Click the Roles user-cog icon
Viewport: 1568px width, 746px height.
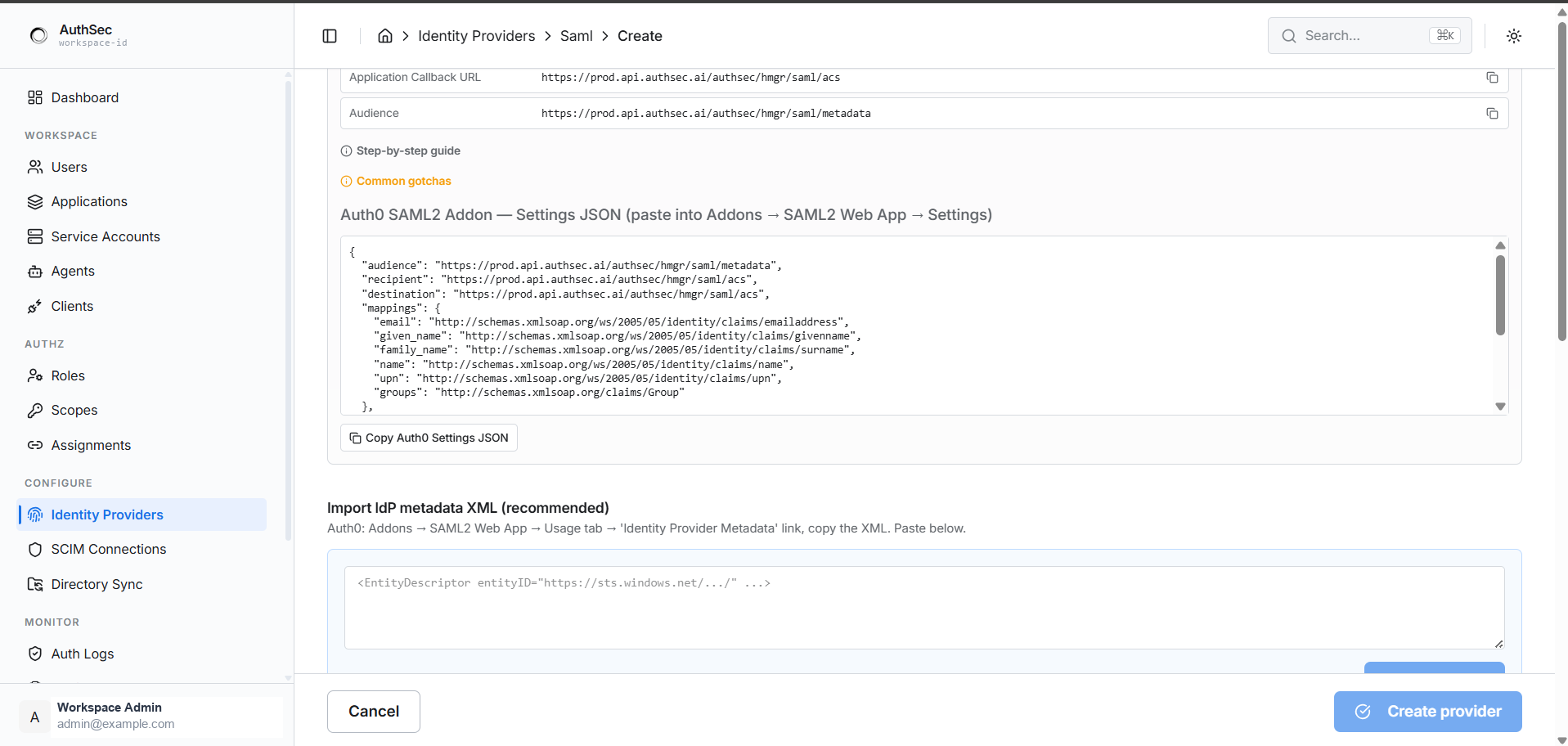click(x=35, y=375)
